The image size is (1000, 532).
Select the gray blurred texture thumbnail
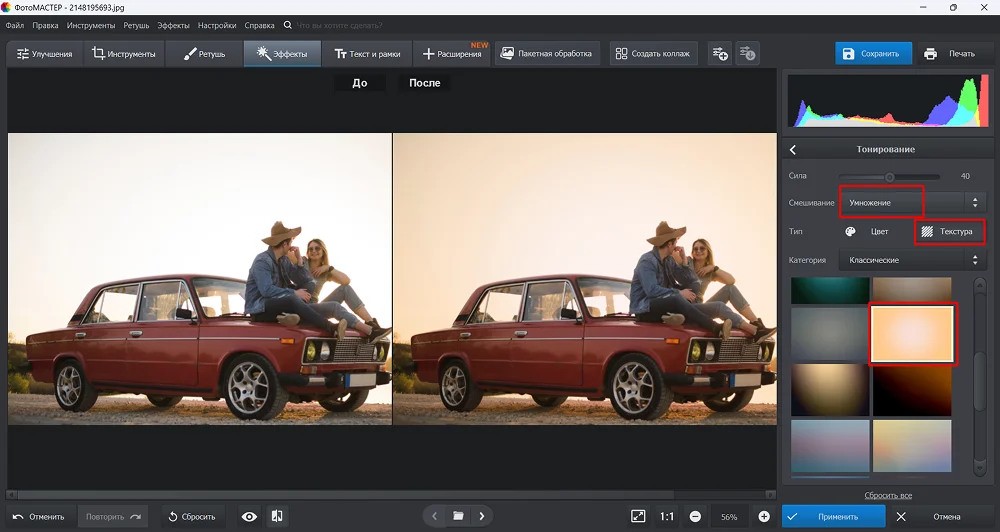tap(830, 334)
